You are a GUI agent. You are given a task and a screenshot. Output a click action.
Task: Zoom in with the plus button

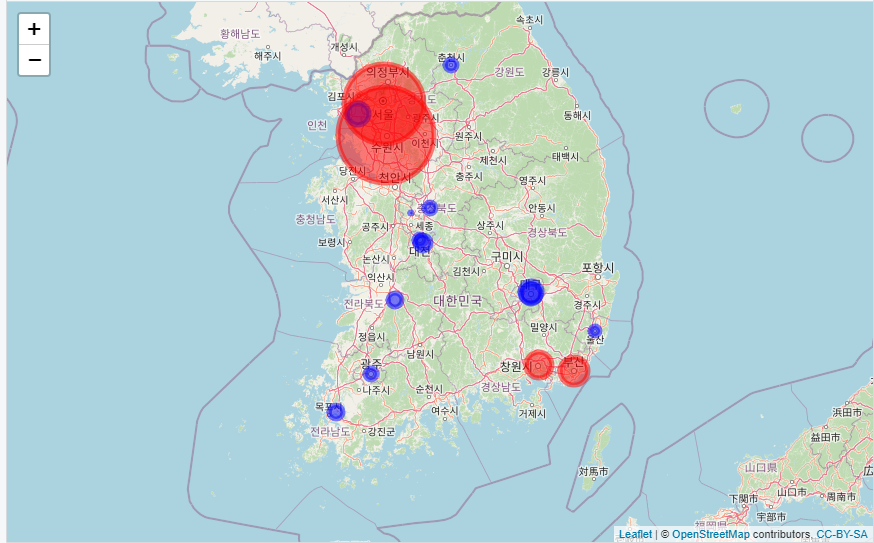pos(34,29)
